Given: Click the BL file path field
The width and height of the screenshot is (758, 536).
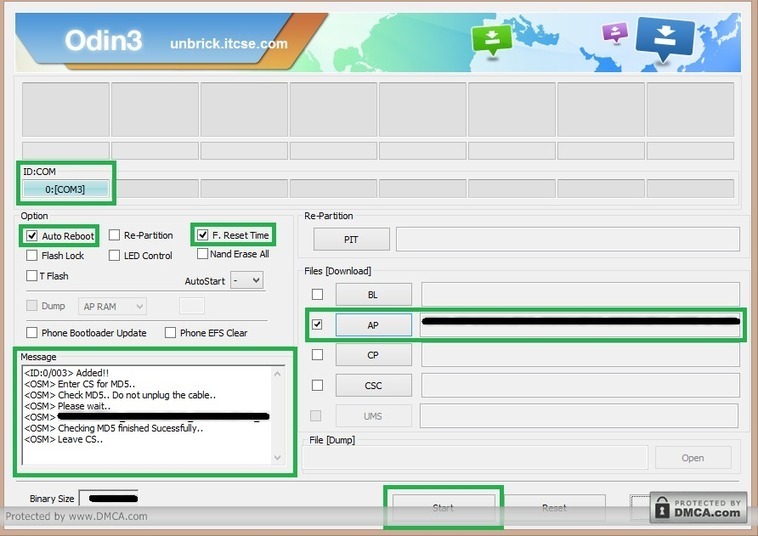Looking at the screenshot, I should click(x=580, y=294).
